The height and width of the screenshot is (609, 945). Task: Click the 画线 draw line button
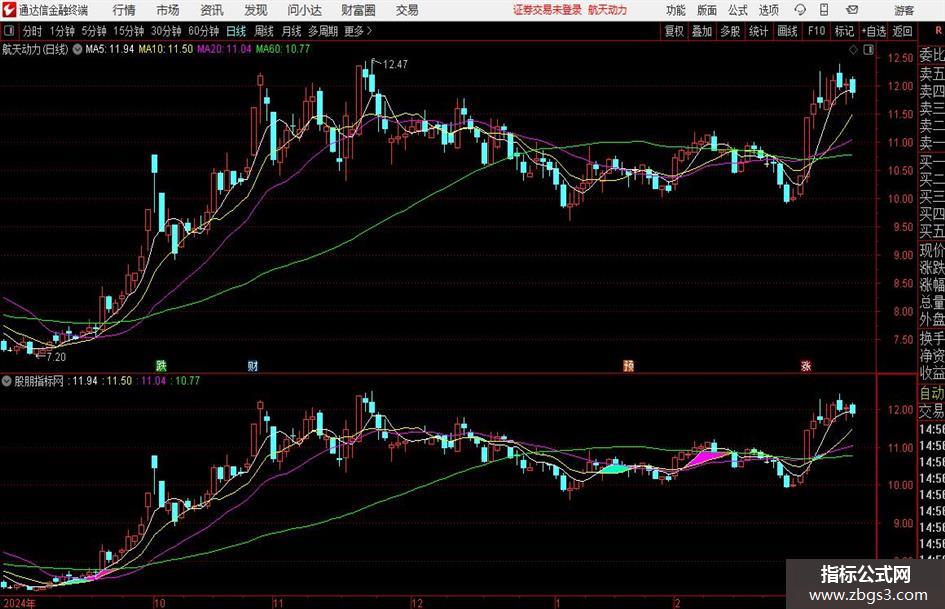[x=787, y=31]
